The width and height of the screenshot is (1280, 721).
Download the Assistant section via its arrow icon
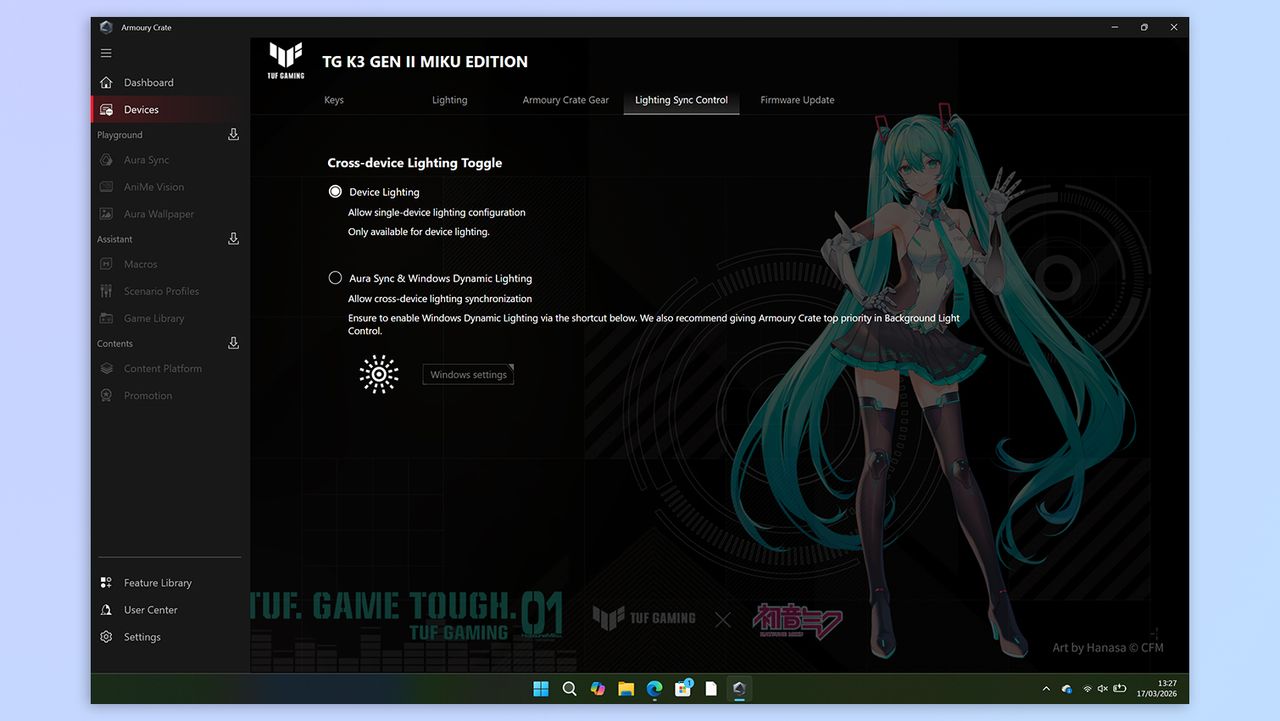click(x=233, y=238)
